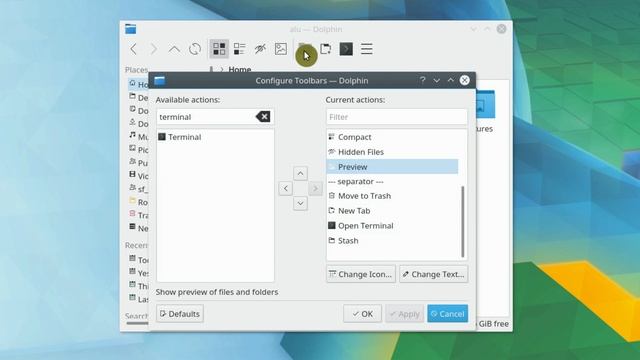
Task: Select New Tab in current actions
Action: 393,211
